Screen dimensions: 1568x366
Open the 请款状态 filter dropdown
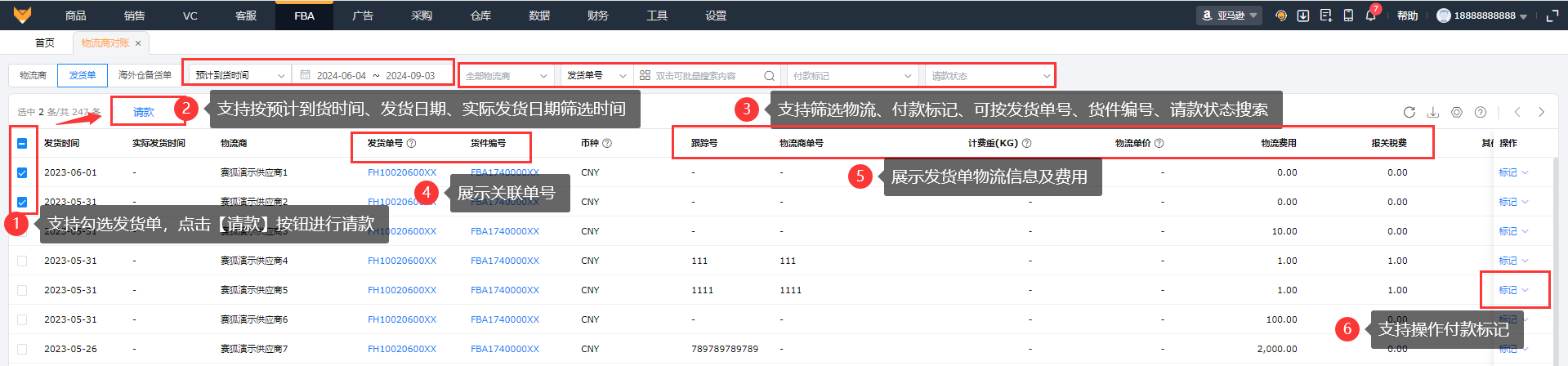pos(989,76)
